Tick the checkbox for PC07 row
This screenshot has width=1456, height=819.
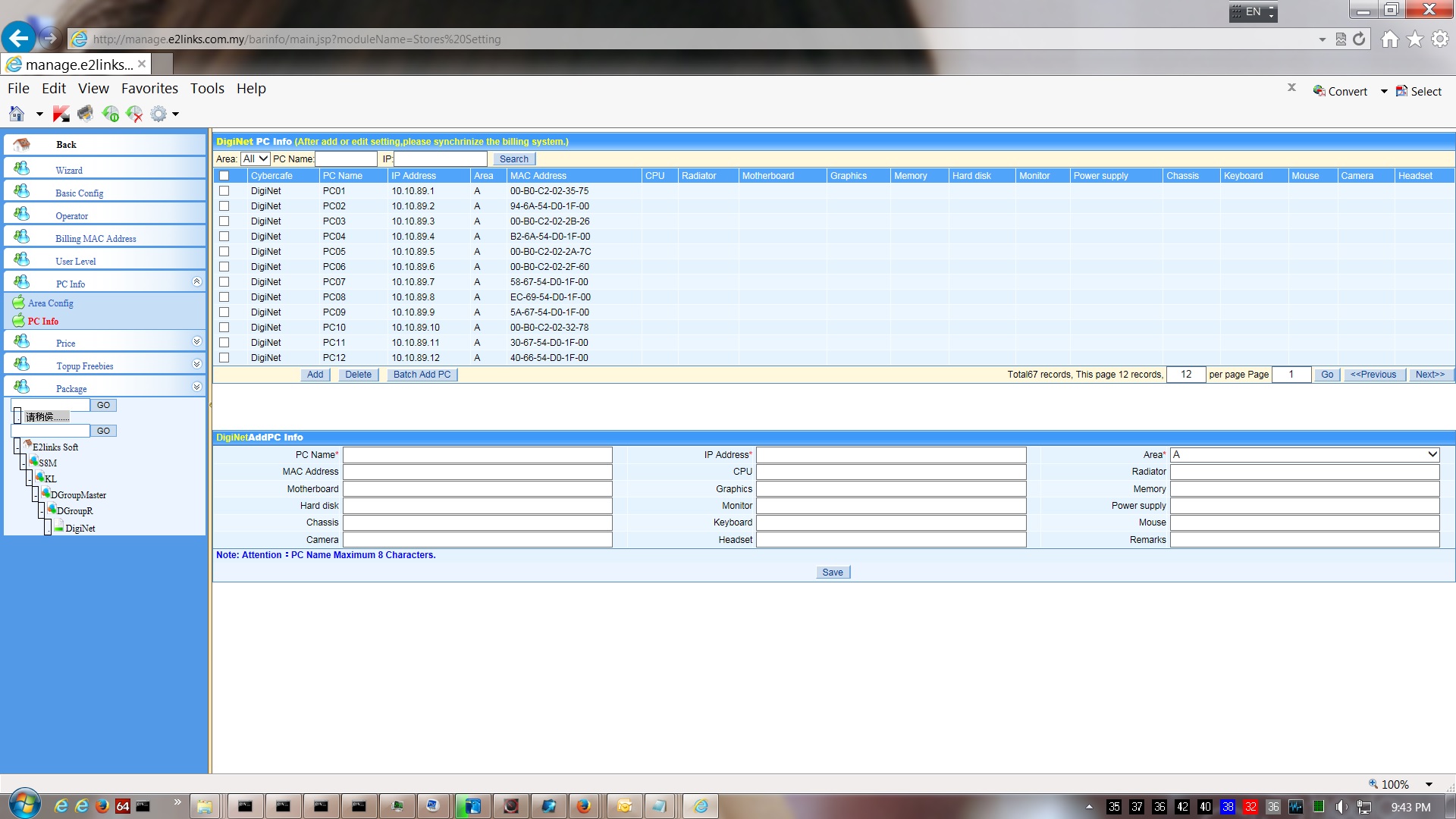click(x=224, y=282)
